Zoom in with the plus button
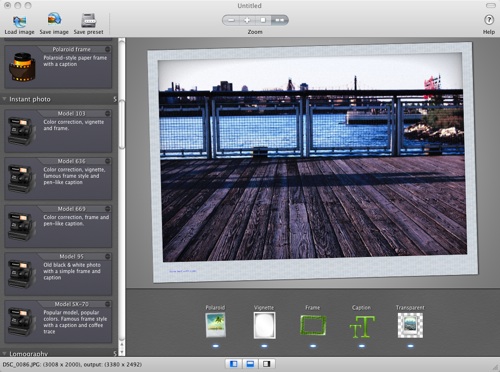The width and height of the screenshot is (500, 372). [247, 20]
